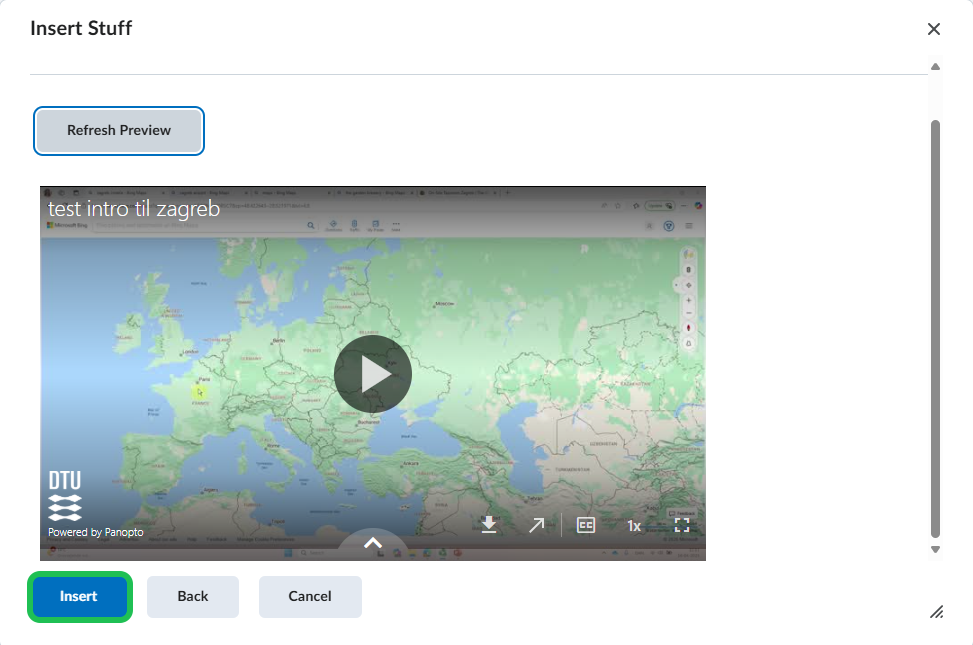Click the DTU logo on the video
Screen dimensions: 973x645
[x=65, y=481]
